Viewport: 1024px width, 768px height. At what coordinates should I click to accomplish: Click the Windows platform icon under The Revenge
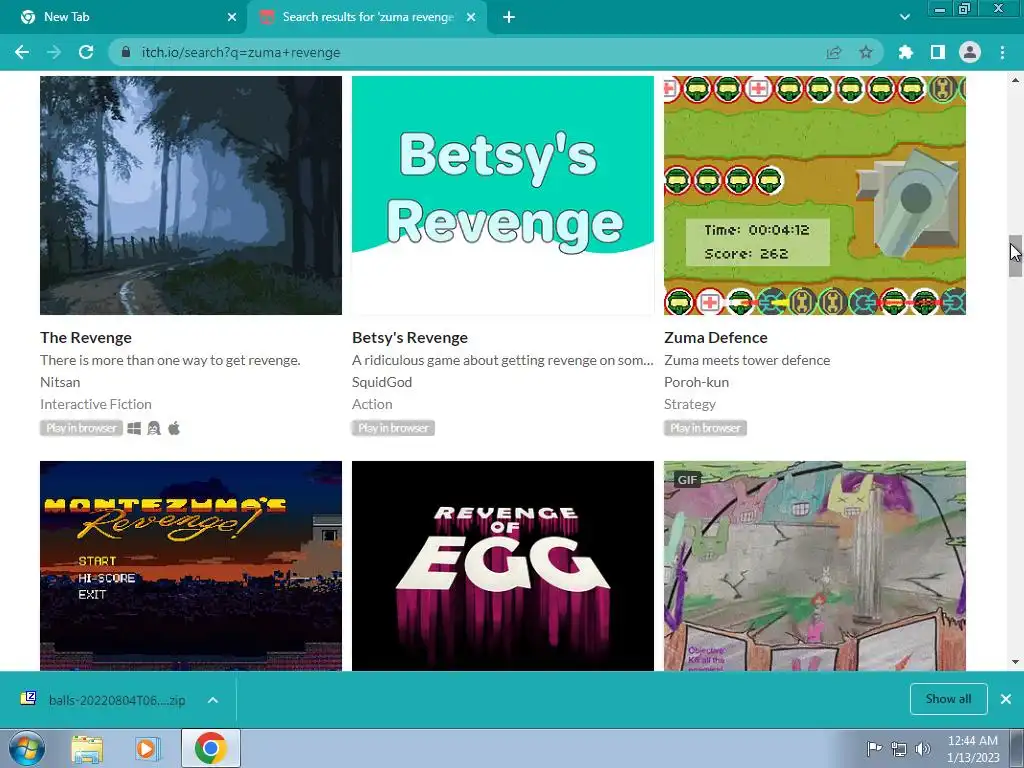click(x=134, y=428)
